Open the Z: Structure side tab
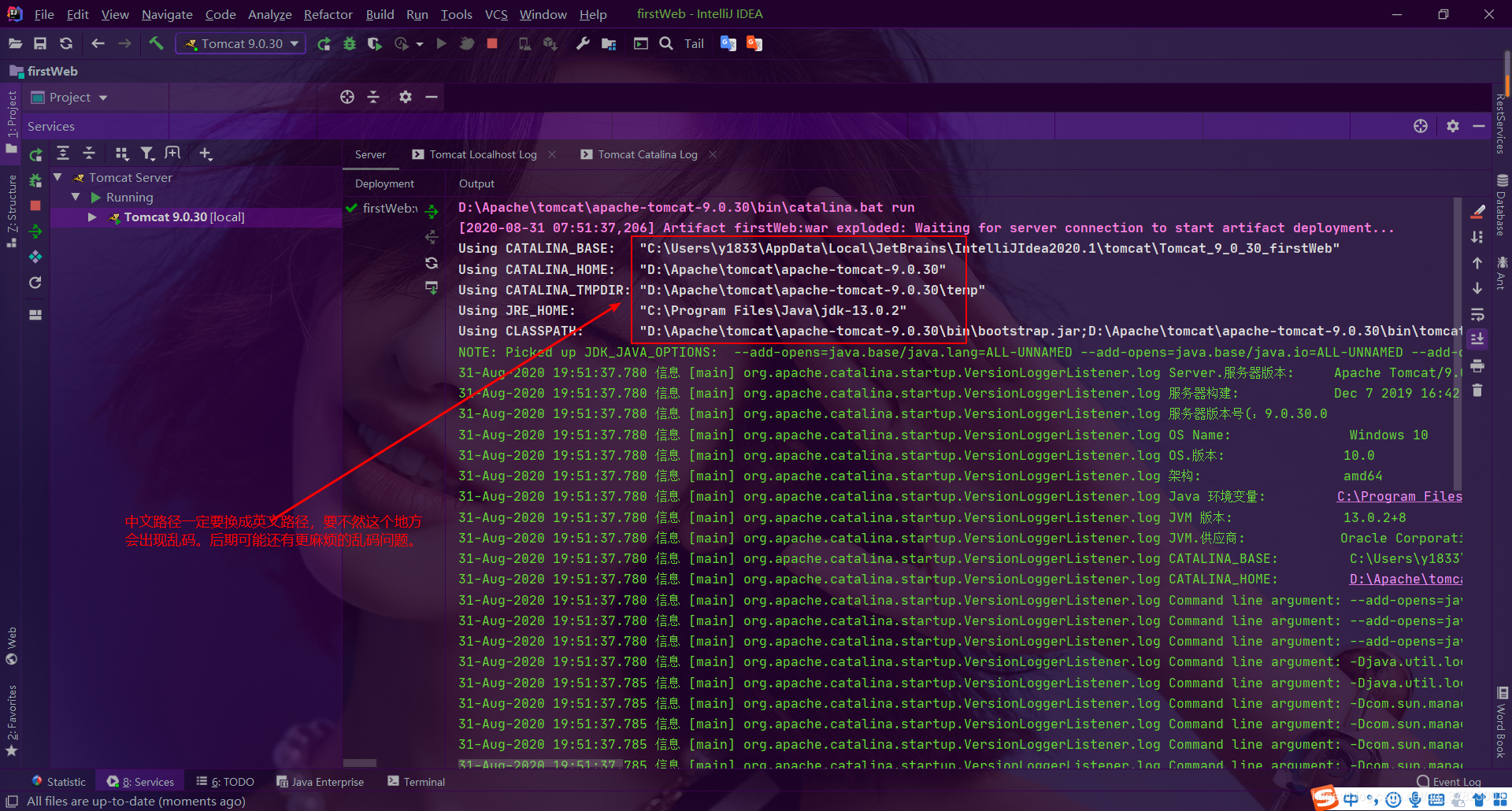 tap(11, 211)
